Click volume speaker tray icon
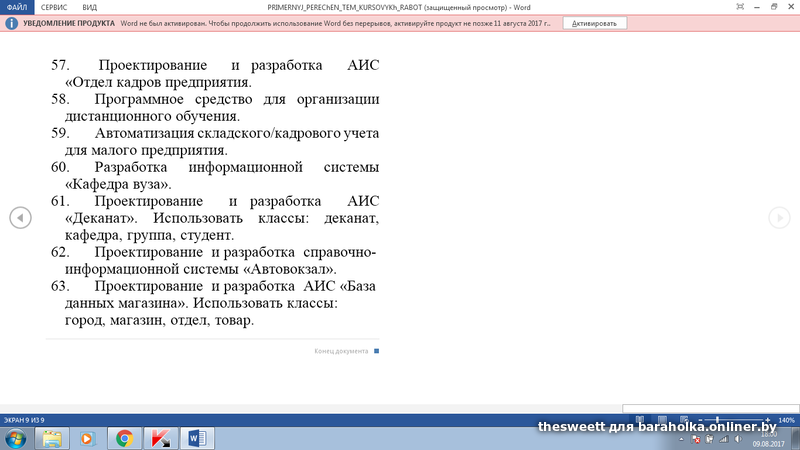Screen dimensions: 800x450 pos(738,439)
